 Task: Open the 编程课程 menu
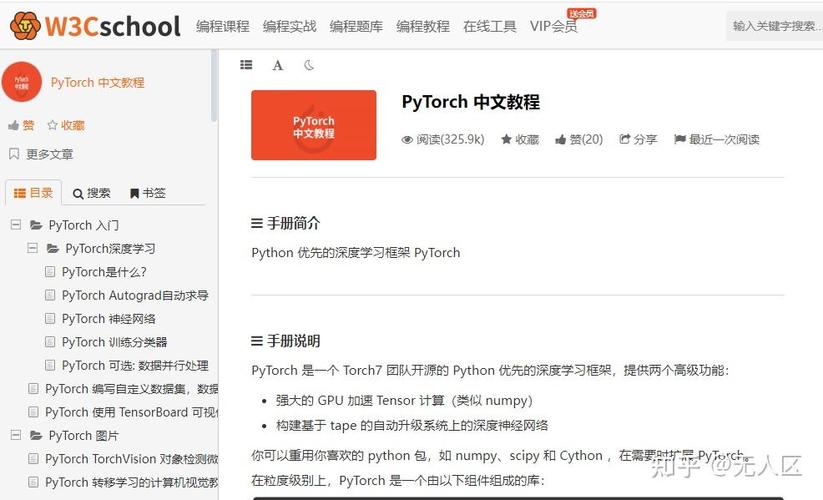point(223,26)
